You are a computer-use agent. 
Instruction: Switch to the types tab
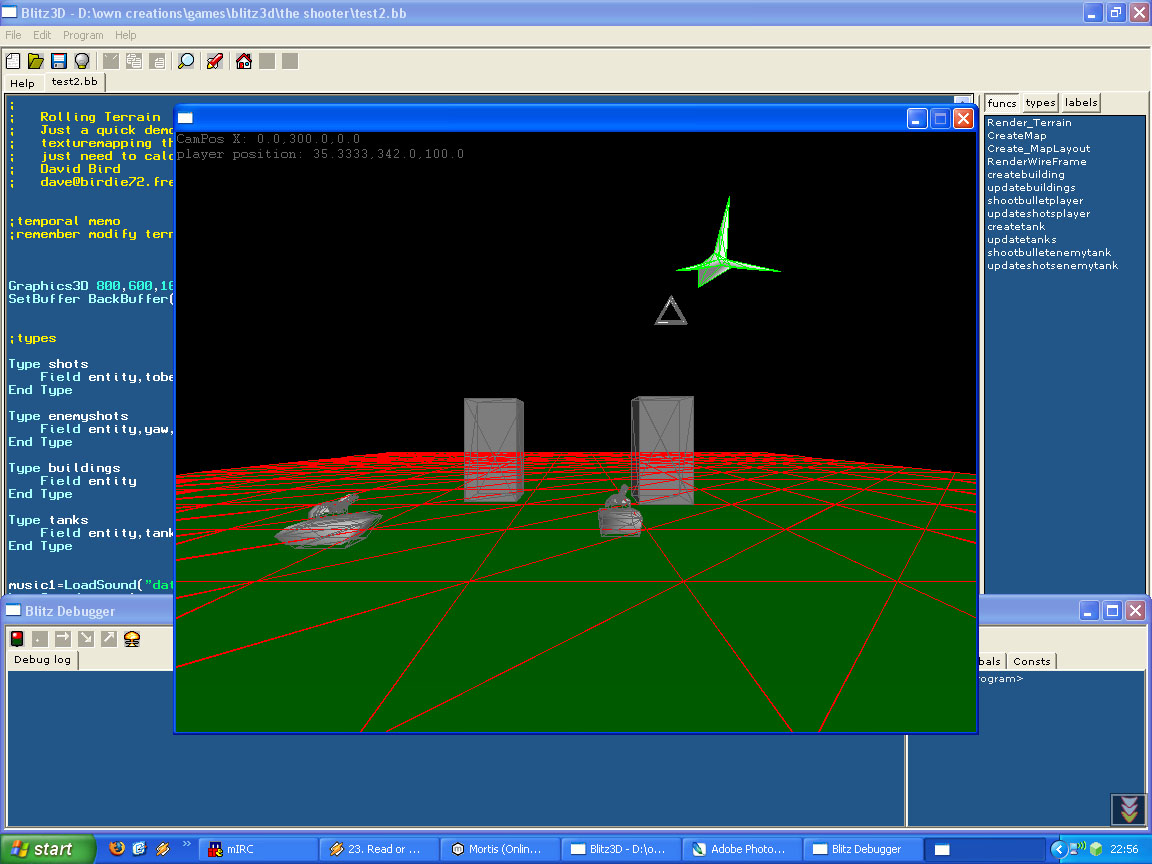[x=1040, y=103]
